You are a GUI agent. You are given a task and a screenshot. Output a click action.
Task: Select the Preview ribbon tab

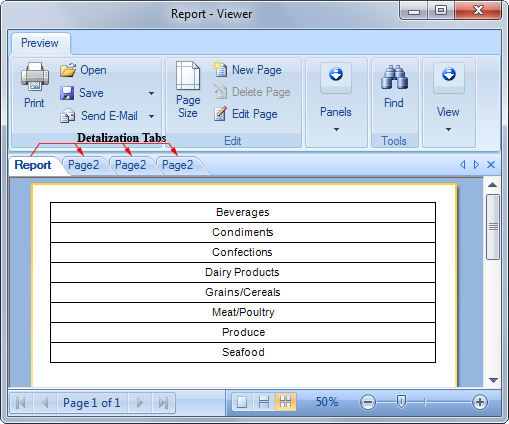tap(40, 43)
